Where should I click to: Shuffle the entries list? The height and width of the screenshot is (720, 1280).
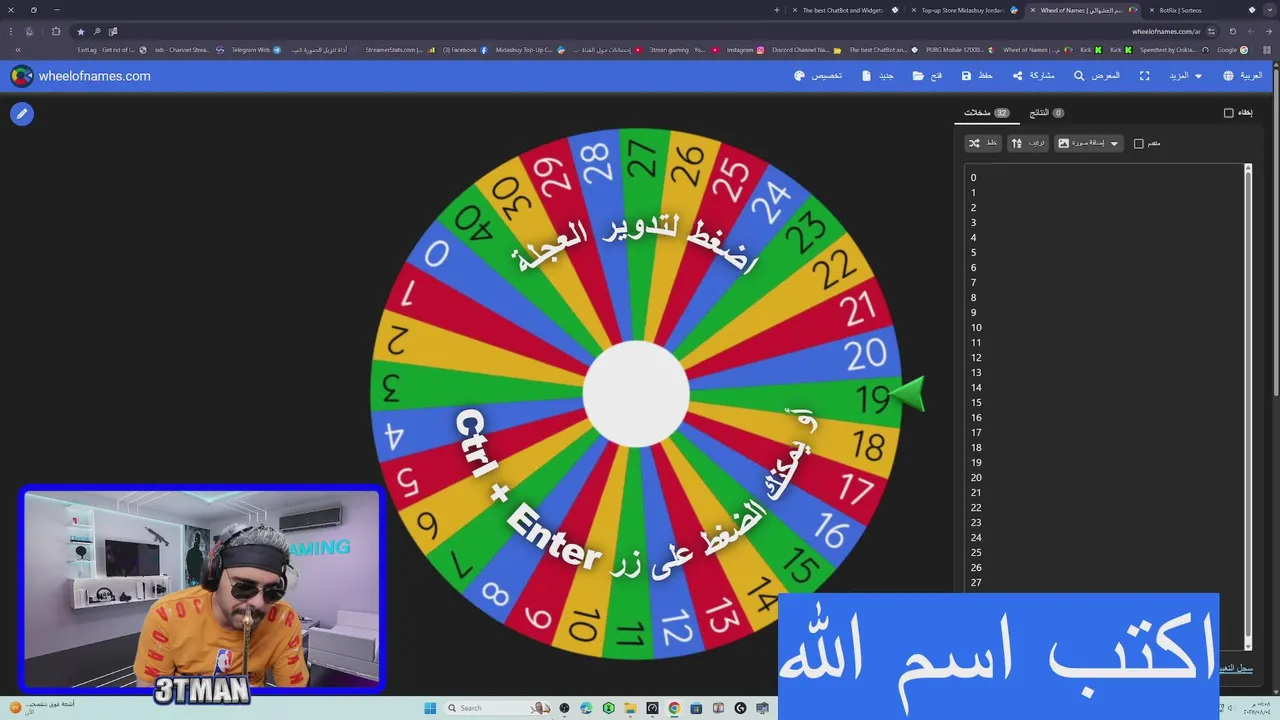[x=982, y=143]
